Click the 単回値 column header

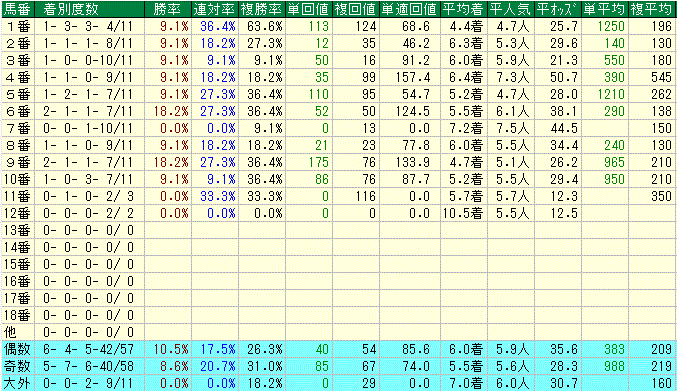(x=309, y=9)
